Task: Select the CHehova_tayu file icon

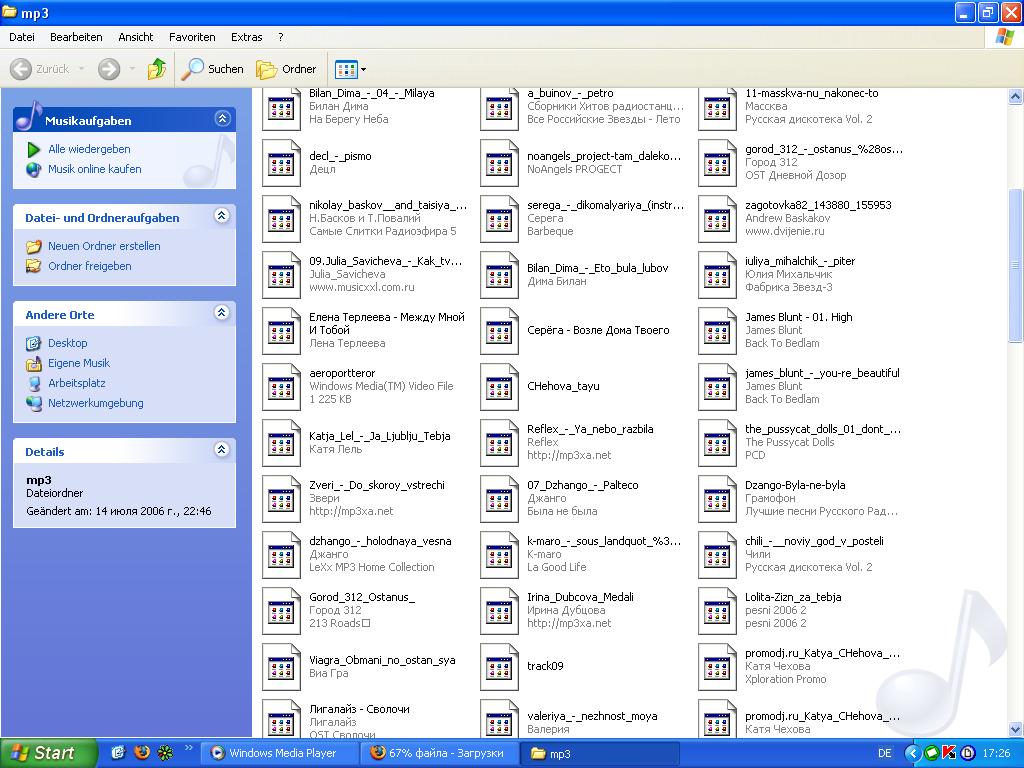Action: [500, 387]
